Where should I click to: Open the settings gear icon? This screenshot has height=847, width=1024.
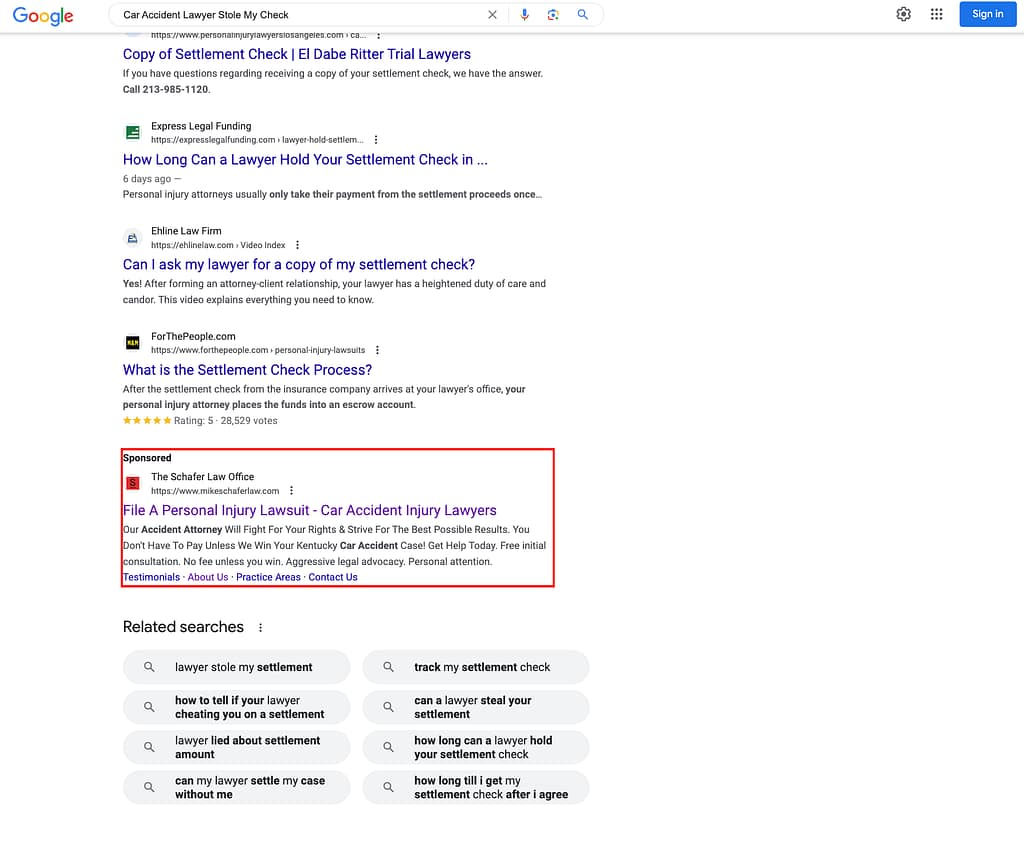[903, 14]
